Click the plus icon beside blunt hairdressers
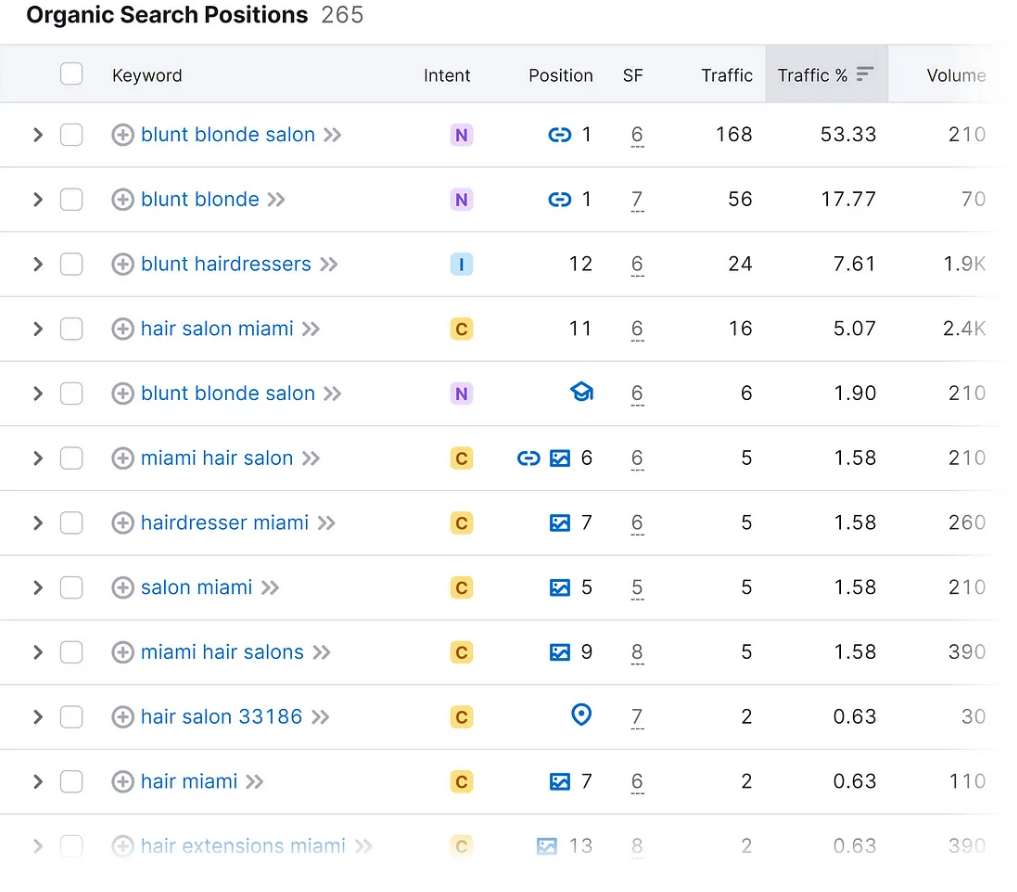 123,264
